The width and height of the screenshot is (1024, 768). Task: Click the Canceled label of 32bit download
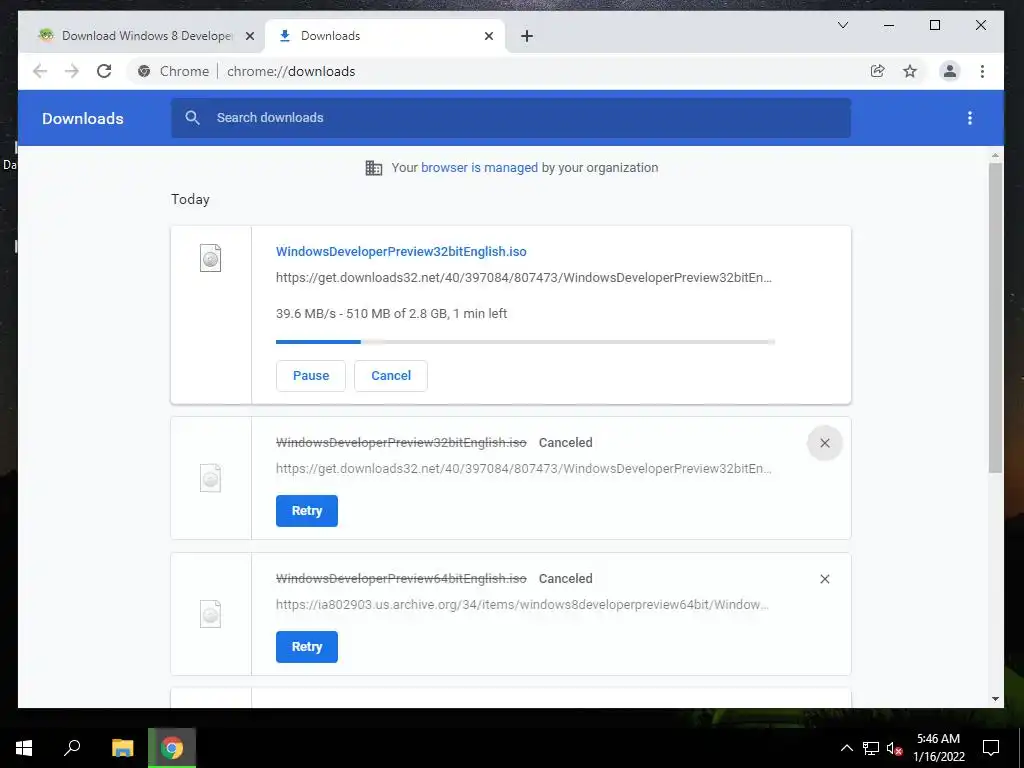566,443
